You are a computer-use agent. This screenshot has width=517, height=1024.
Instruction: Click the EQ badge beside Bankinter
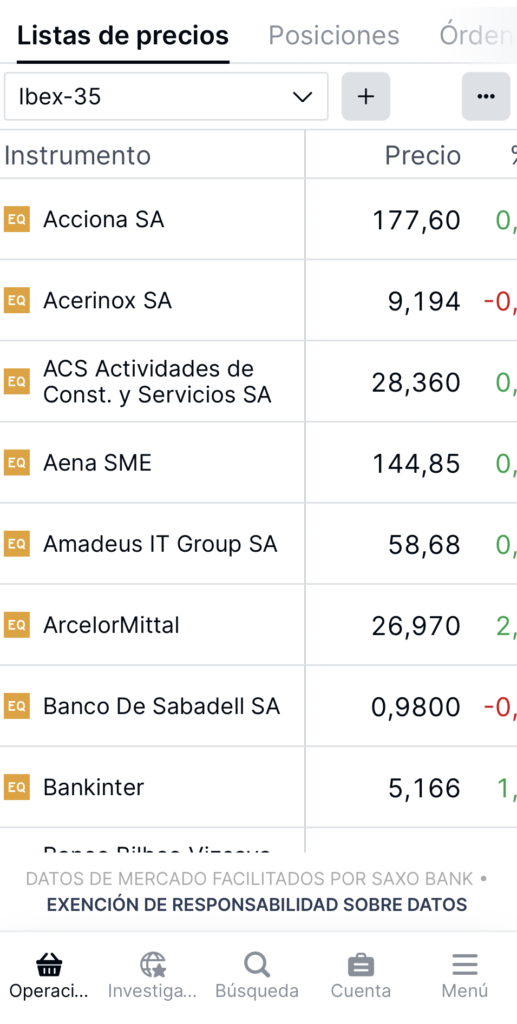[17, 788]
